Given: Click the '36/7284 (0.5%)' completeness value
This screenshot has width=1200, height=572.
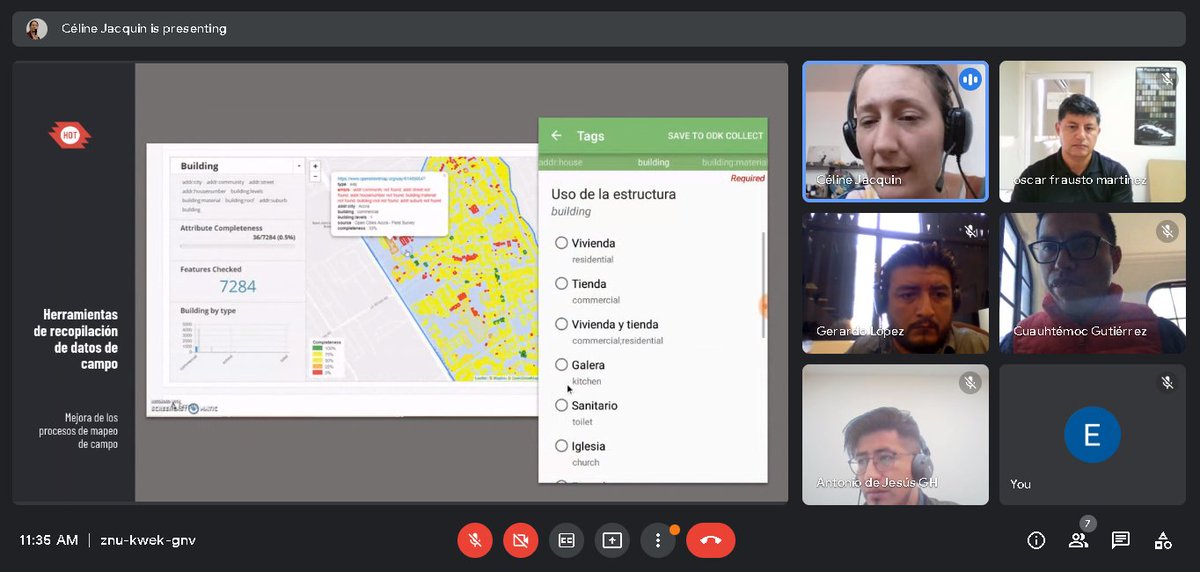Looking at the screenshot, I should coord(273,237).
